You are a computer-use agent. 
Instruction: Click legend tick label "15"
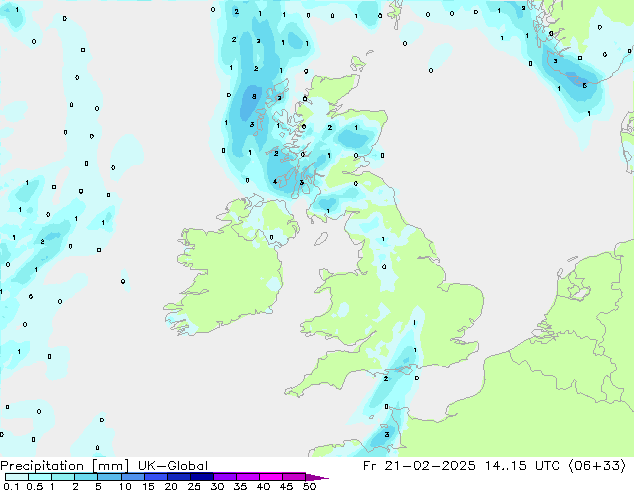[148, 486]
